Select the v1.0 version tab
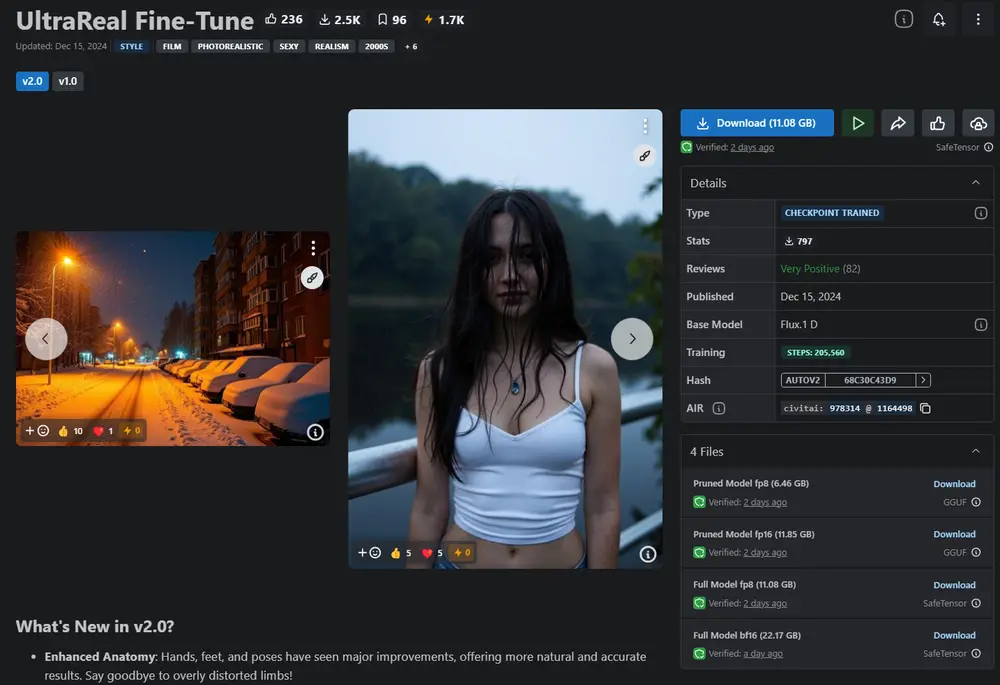The width and height of the screenshot is (1000, 685). 68,81
